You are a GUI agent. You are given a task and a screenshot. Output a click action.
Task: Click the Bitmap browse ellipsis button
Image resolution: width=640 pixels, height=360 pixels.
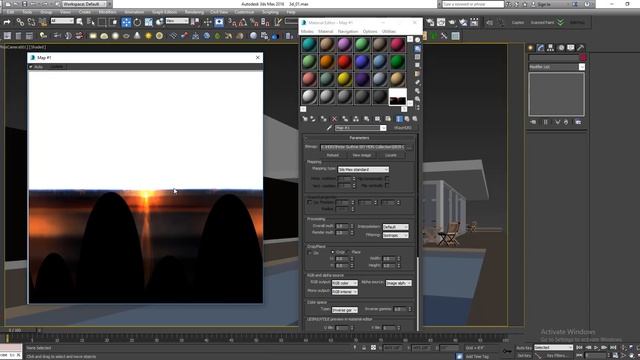(x=409, y=147)
